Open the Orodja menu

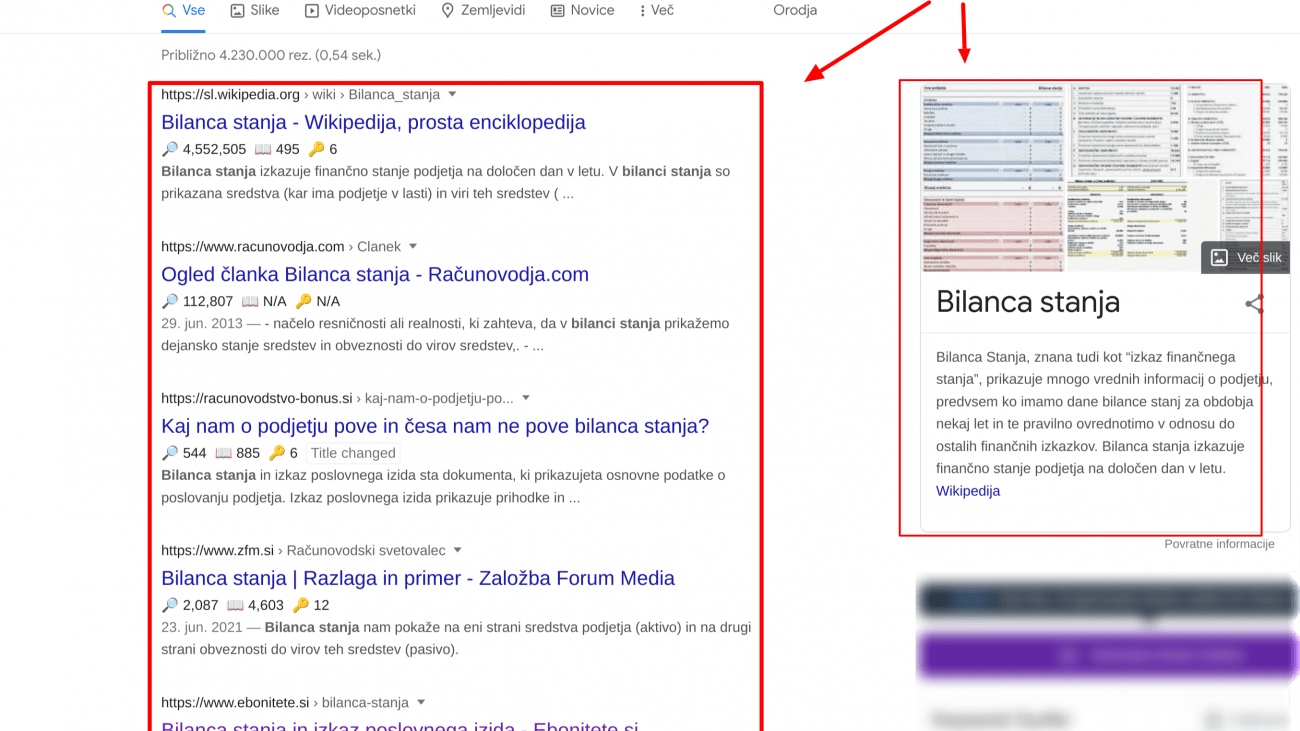(794, 10)
